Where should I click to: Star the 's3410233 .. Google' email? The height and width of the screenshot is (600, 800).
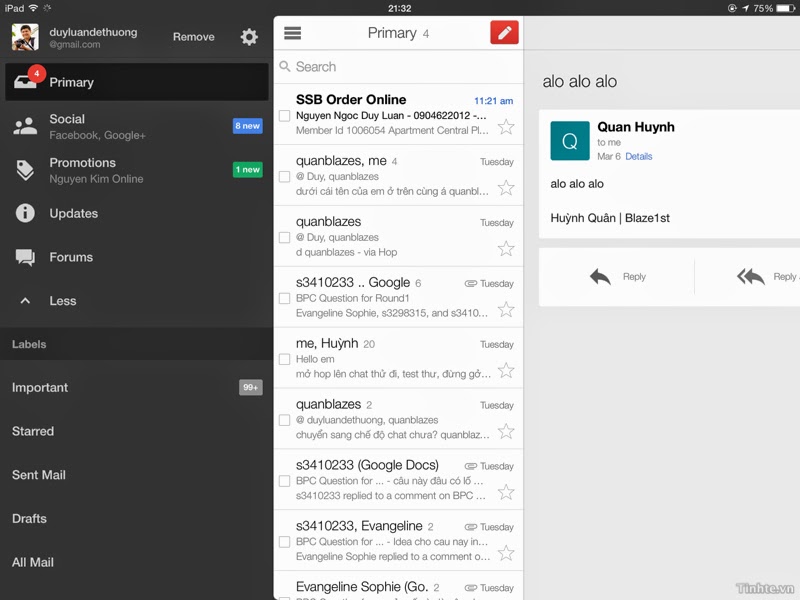pos(506,309)
